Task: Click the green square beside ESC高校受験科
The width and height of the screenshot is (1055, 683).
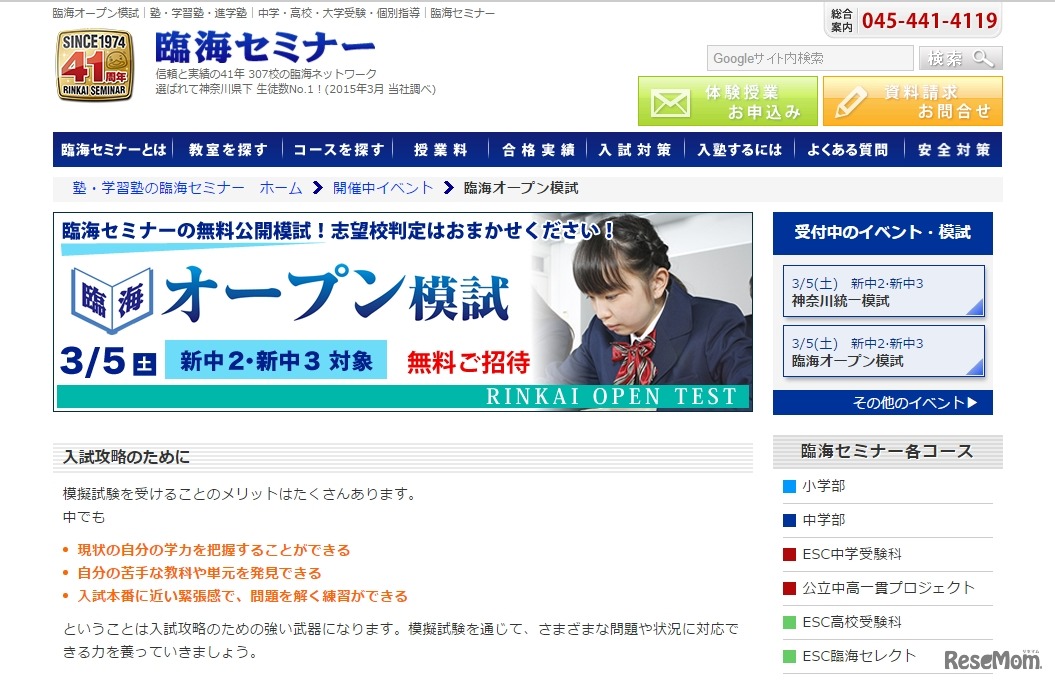Action: point(789,622)
